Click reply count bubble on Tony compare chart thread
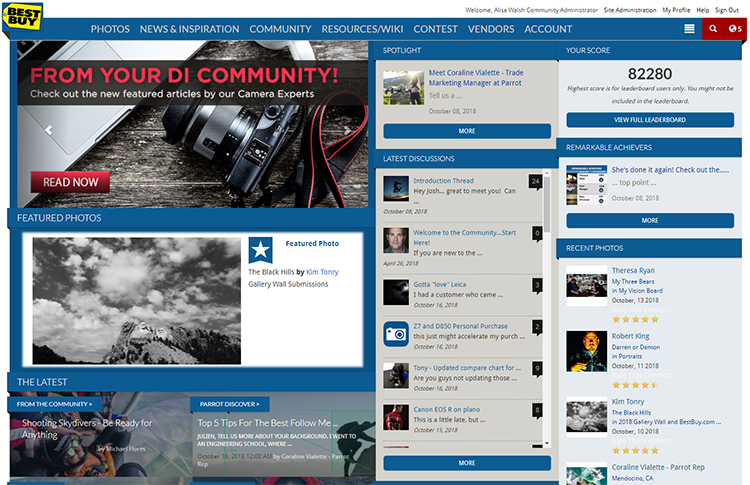The height and width of the screenshot is (485, 750). click(x=537, y=369)
